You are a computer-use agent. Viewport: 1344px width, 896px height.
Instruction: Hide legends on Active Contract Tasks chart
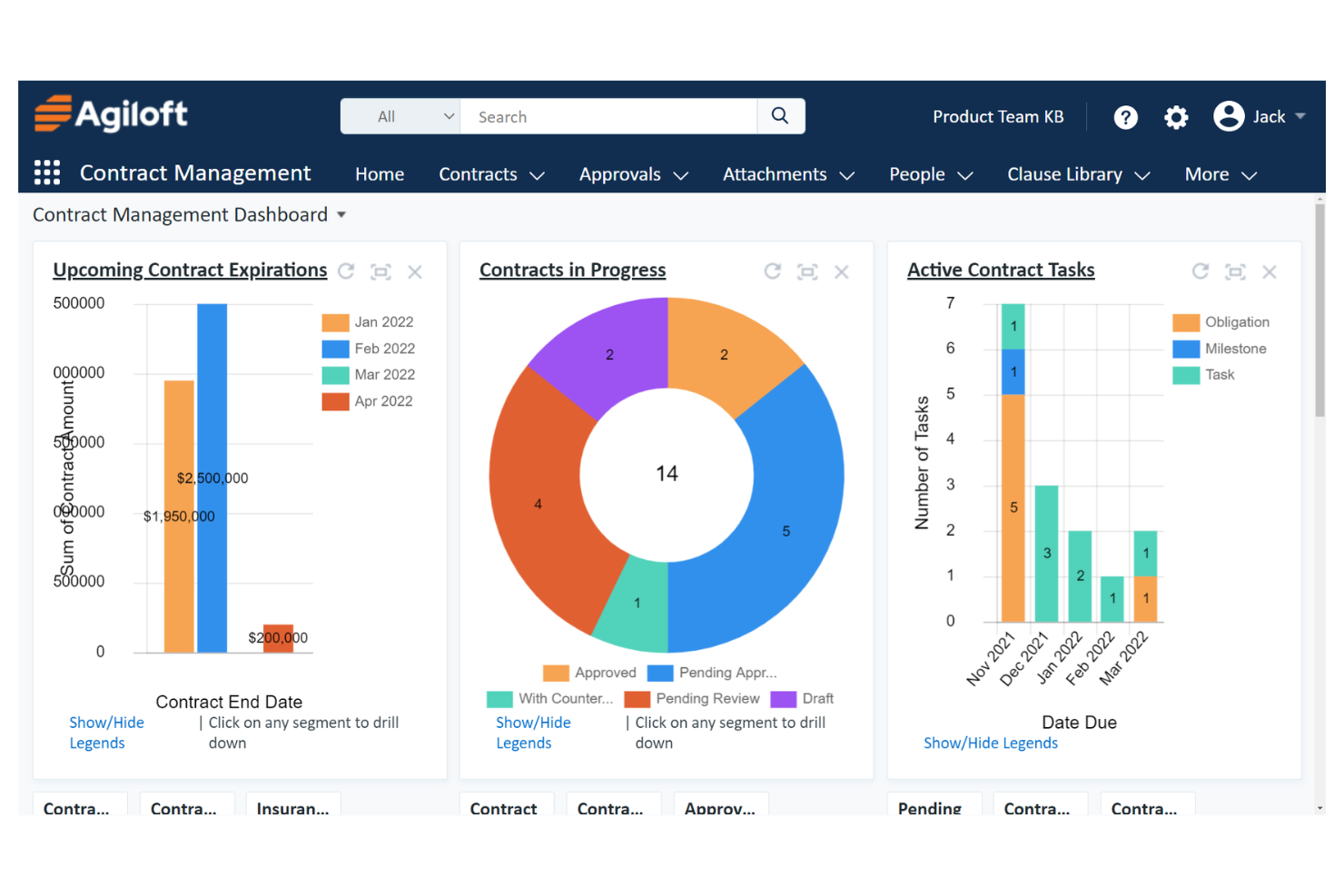(x=990, y=743)
